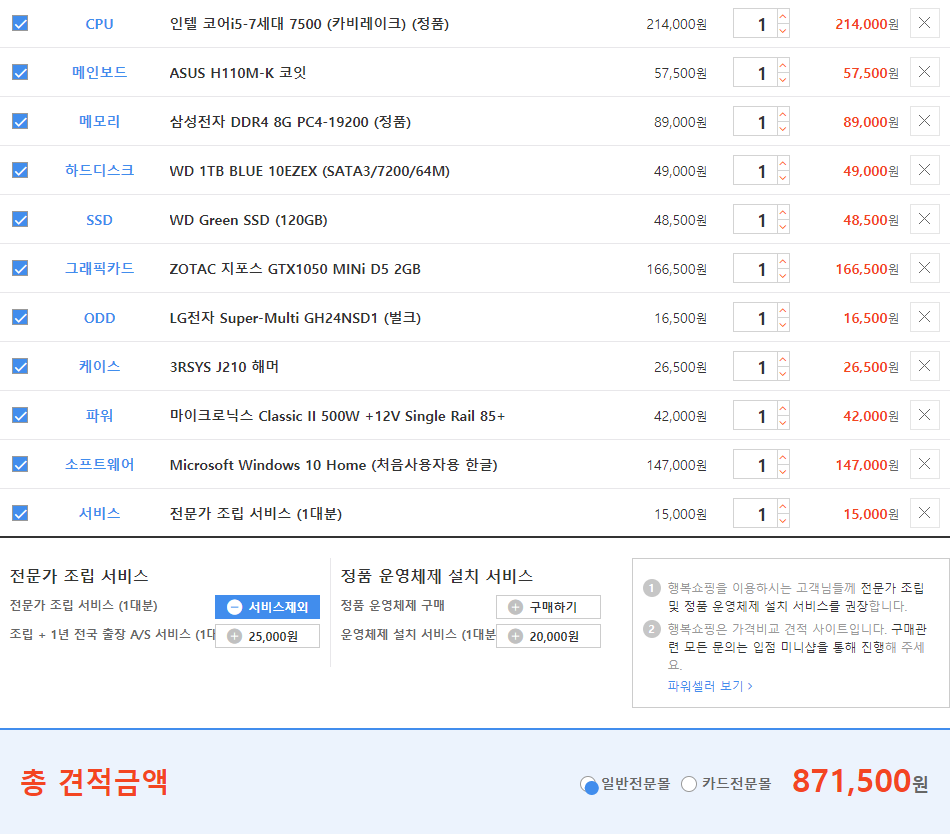Open the 하드디스크 category link
This screenshot has width=951, height=834.
click(x=99, y=170)
